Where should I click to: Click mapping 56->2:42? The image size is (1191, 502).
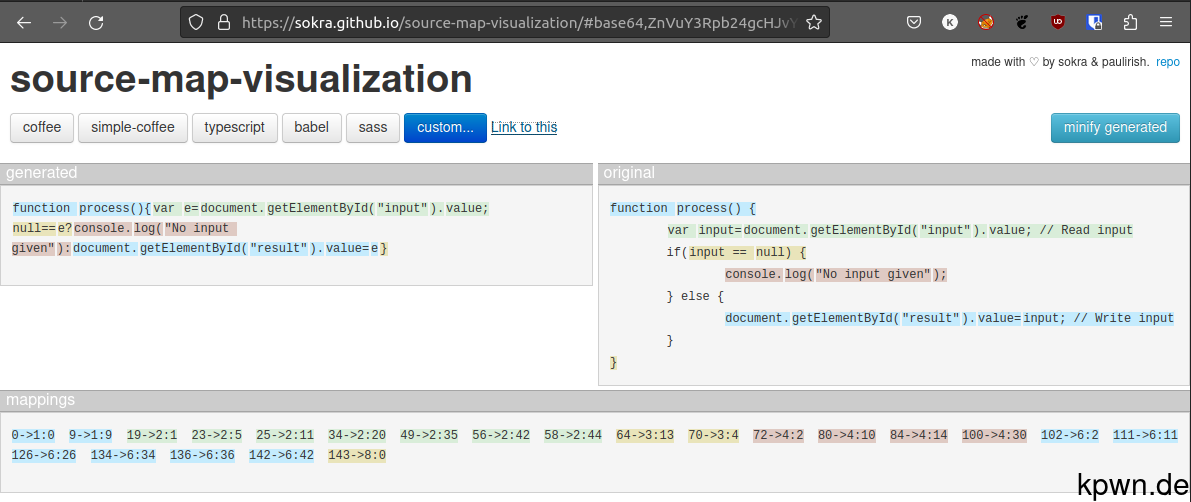click(501, 435)
